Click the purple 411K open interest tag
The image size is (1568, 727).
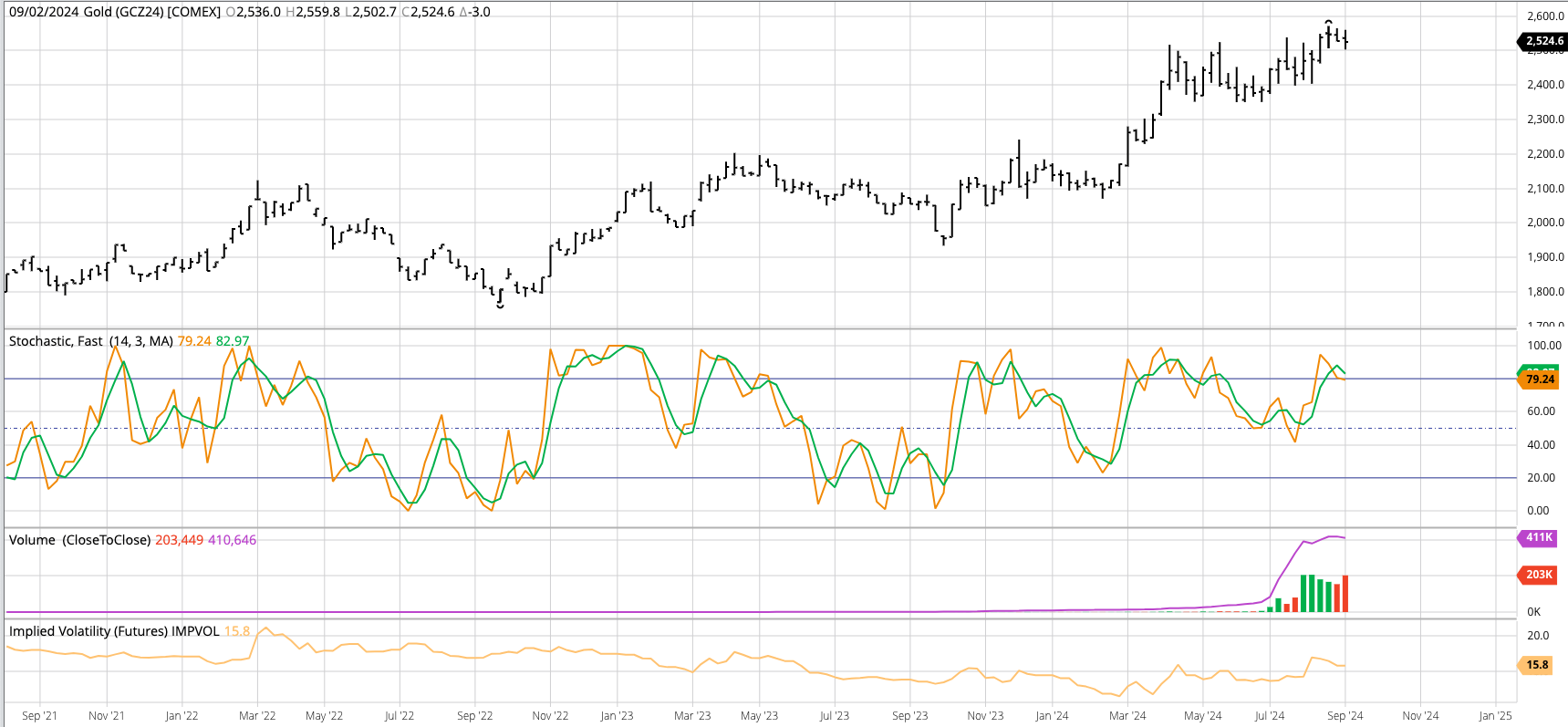click(x=1539, y=538)
